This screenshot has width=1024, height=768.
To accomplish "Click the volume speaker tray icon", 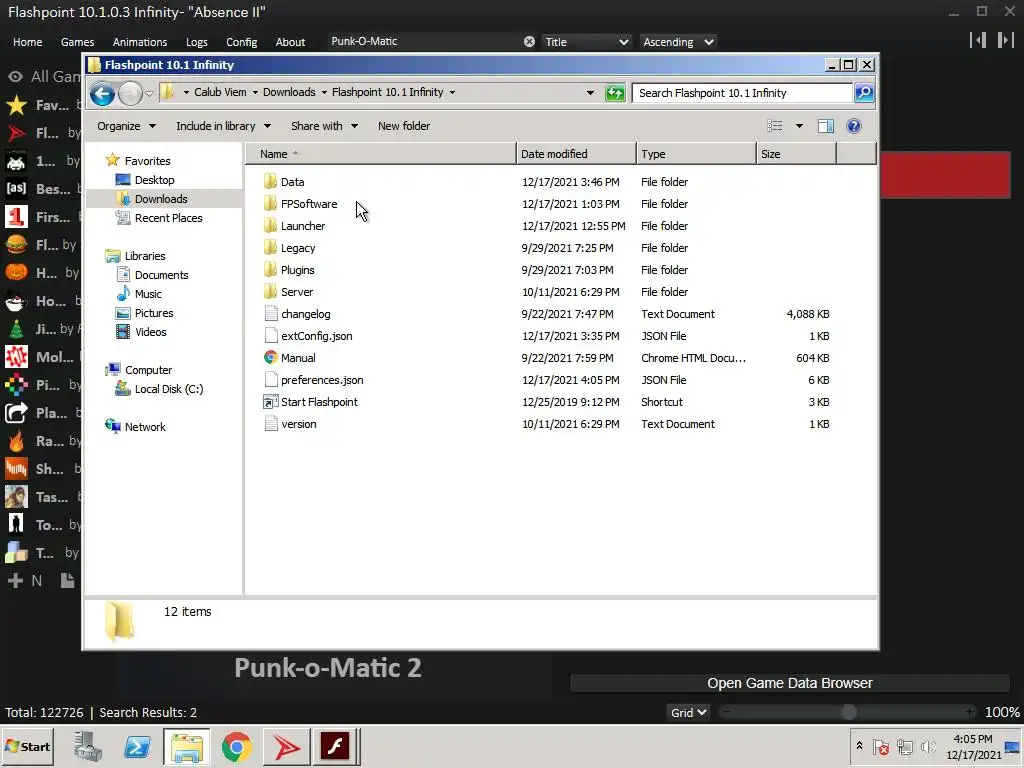I will [x=927, y=746].
